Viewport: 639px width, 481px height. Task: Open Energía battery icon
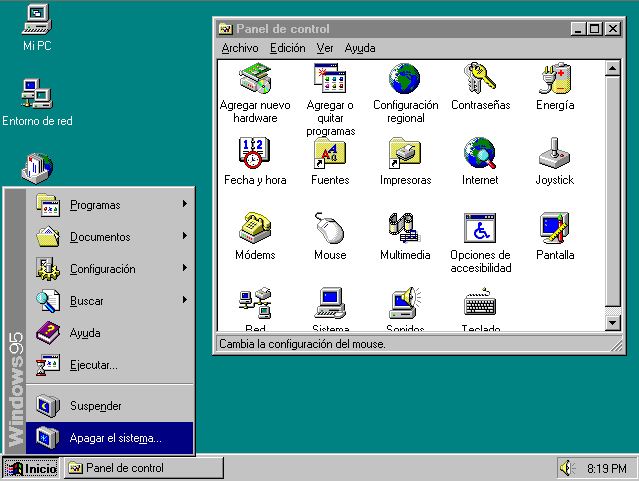(555, 78)
